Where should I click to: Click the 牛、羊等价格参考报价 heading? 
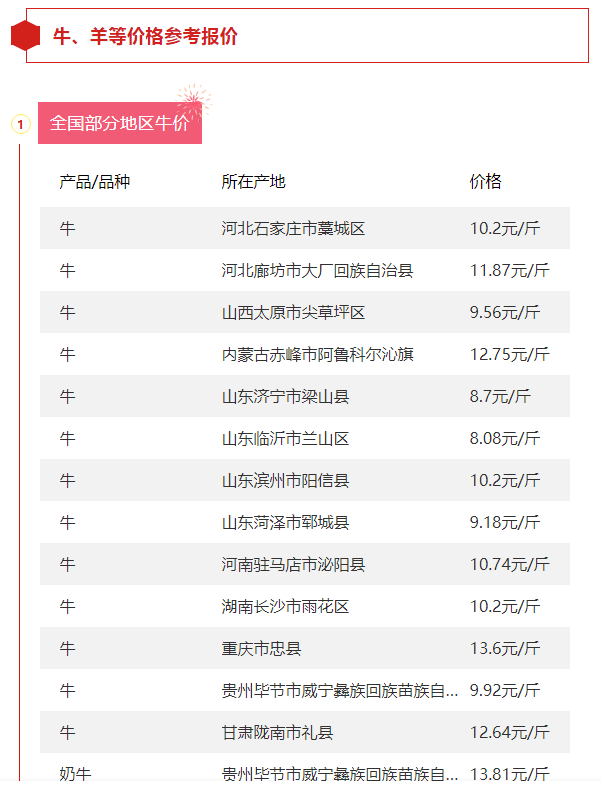click(x=145, y=37)
